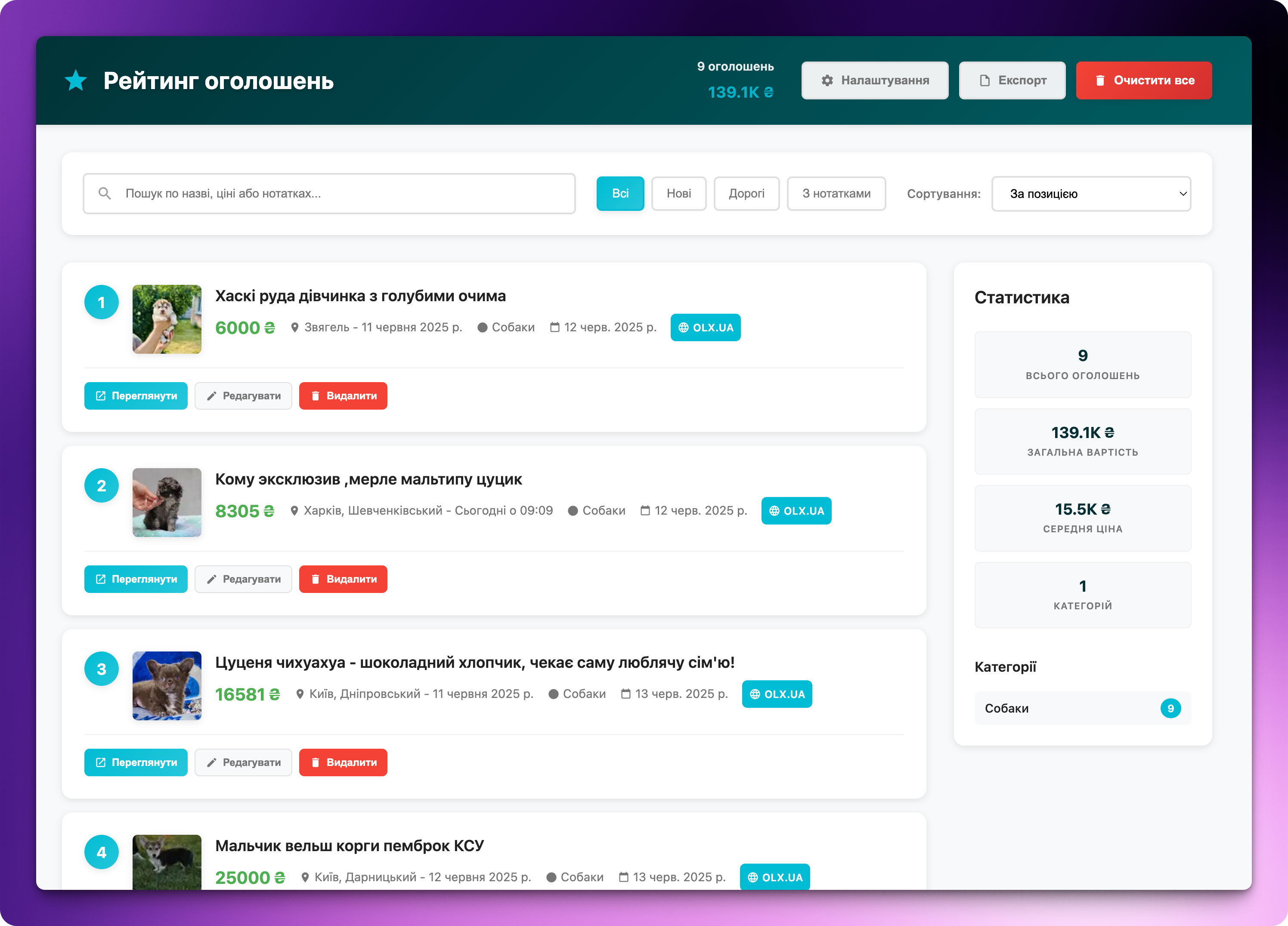Click the OLX.UA badge on Хаскі listing
This screenshot has height=926, width=1288.
[705, 327]
